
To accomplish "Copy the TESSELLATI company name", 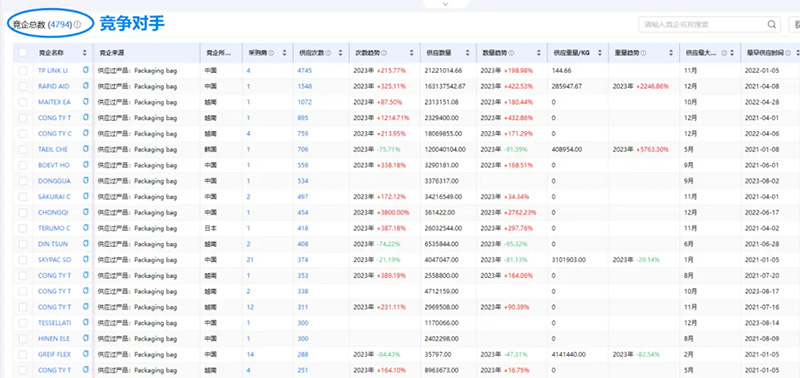I will pos(85,322).
